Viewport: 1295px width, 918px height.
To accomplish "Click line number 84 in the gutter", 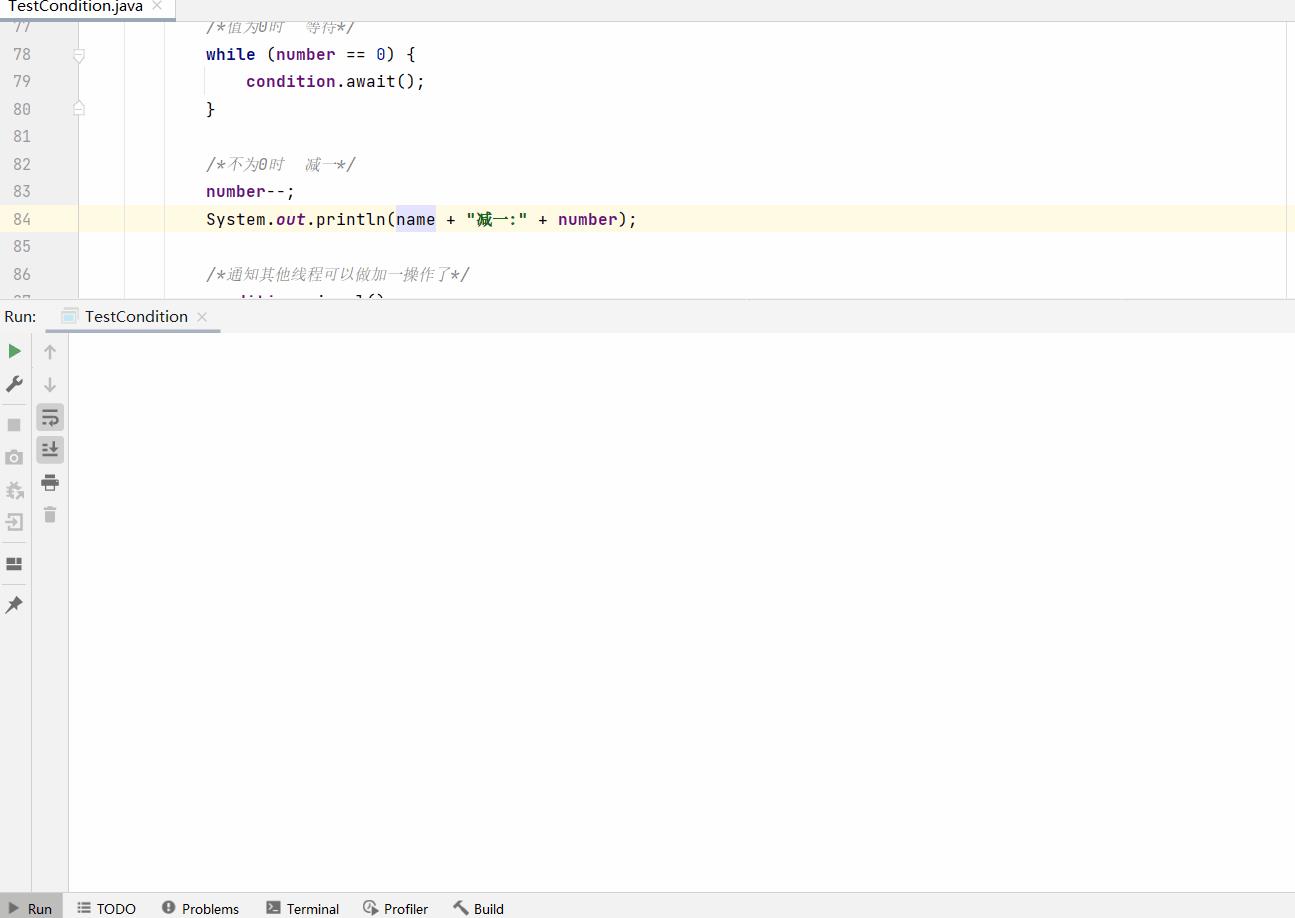I will pyautogui.click(x=22, y=219).
